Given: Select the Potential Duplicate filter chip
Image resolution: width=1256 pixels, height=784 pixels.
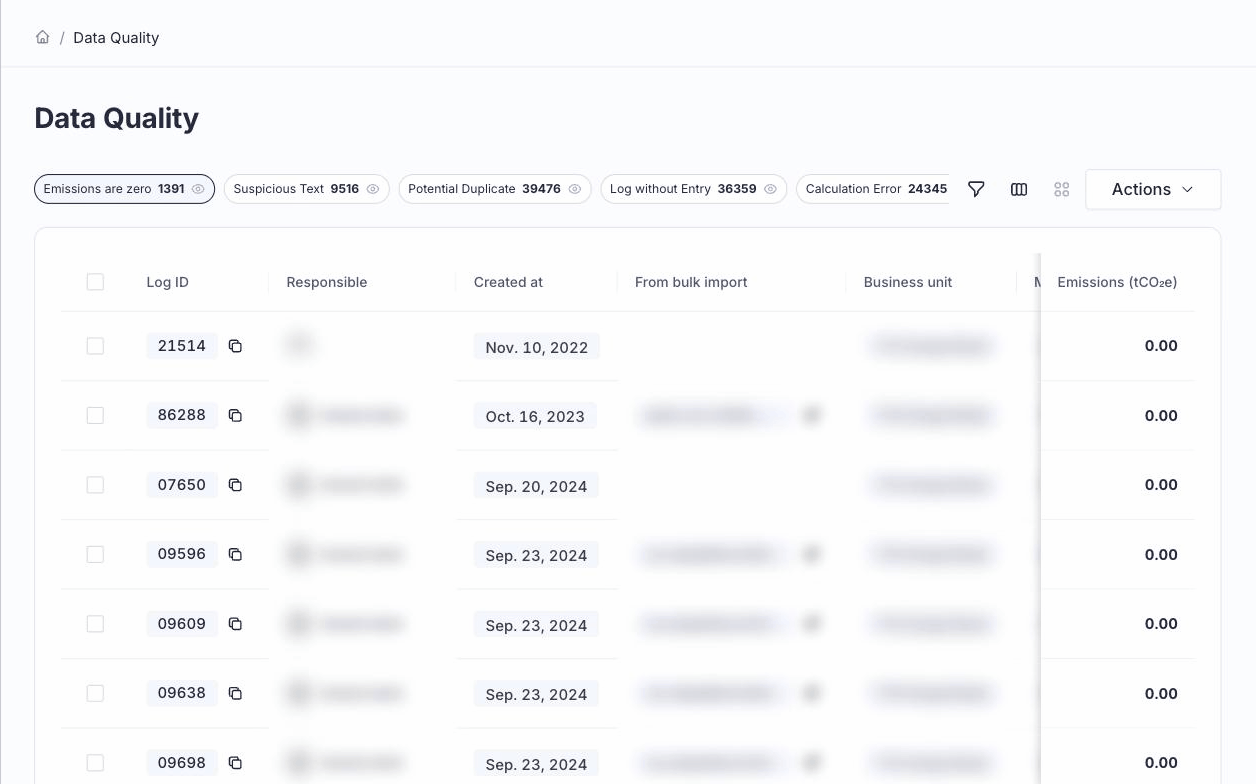Looking at the screenshot, I should pyautogui.click(x=495, y=189).
